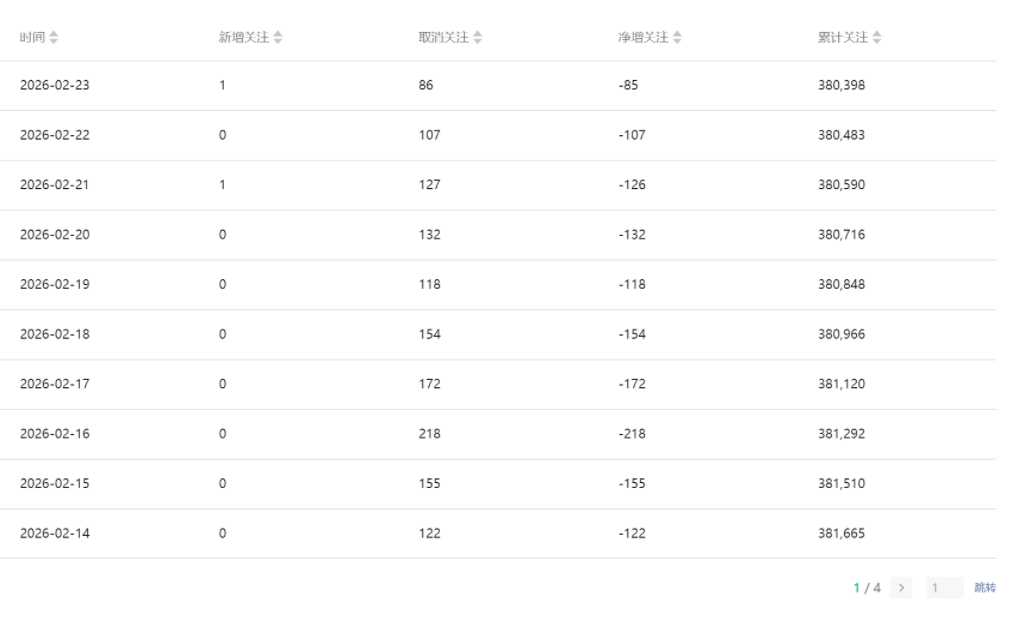Click the 跳转 jump link

coord(984,588)
